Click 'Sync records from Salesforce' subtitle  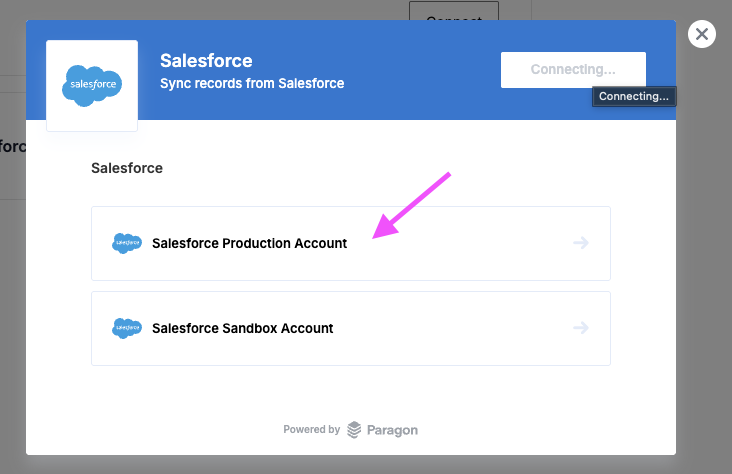252,83
